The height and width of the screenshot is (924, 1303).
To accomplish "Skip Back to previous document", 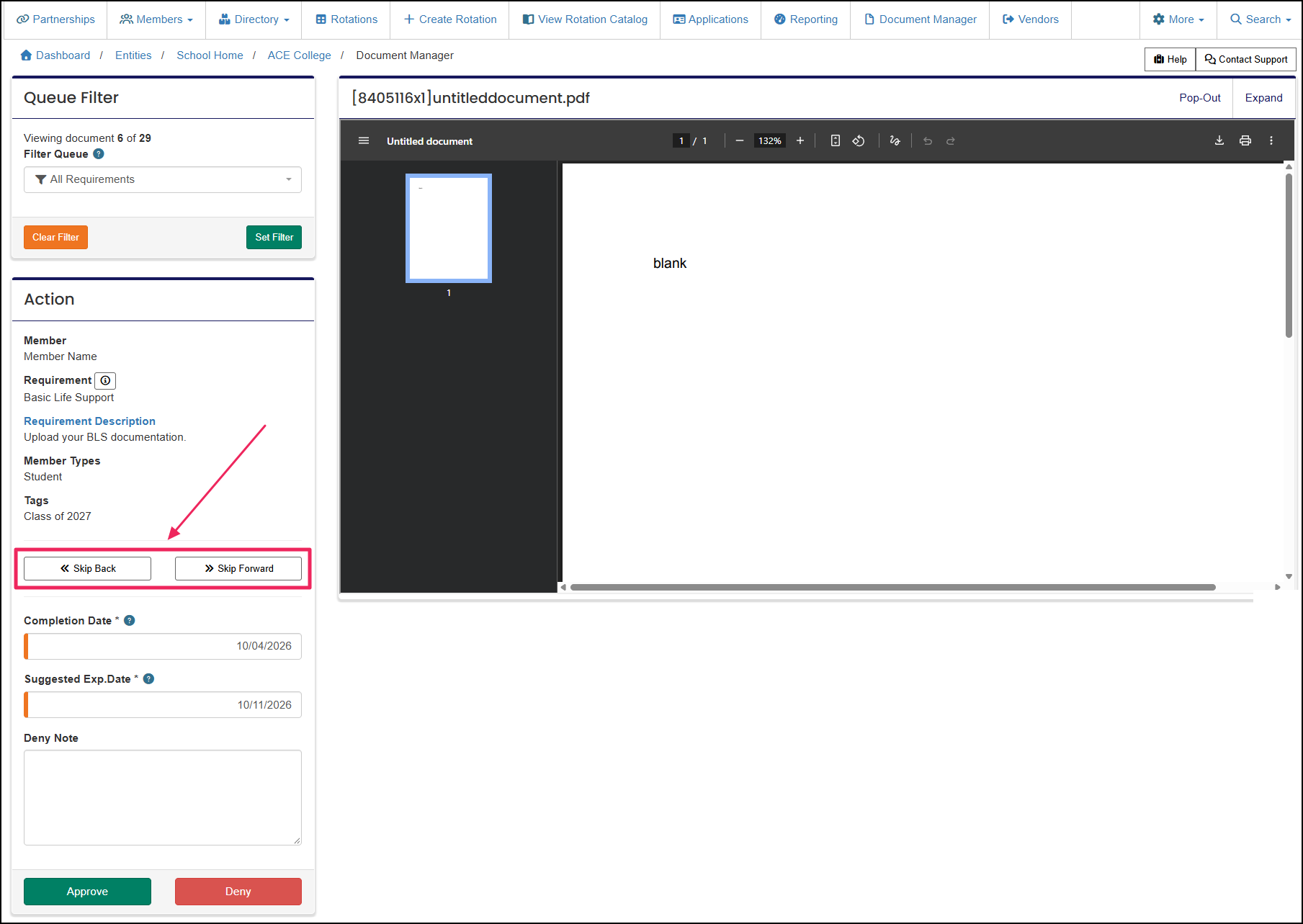I will pyautogui.click(x=87, y=569).
